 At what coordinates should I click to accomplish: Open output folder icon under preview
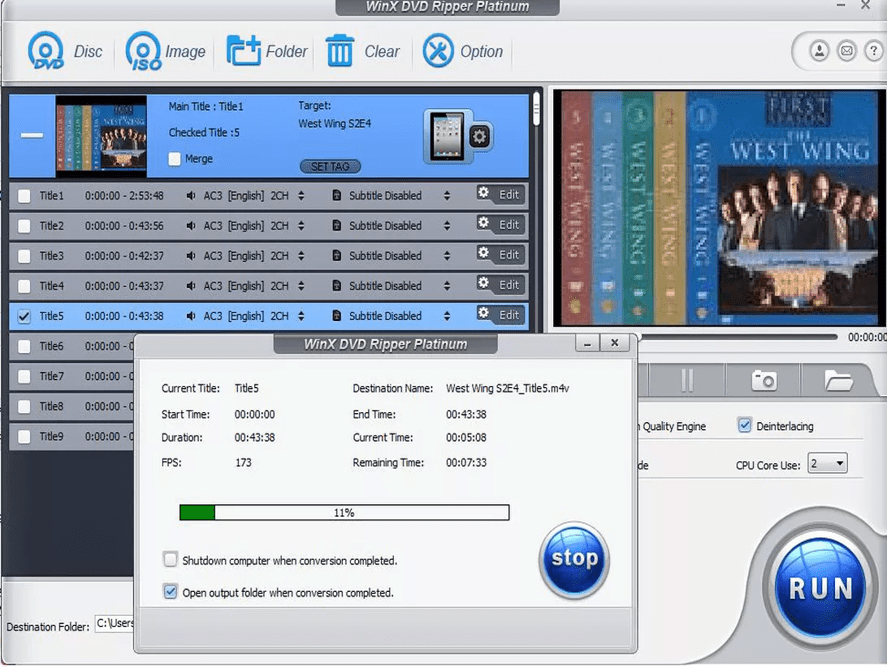click(x=837, y=380)
